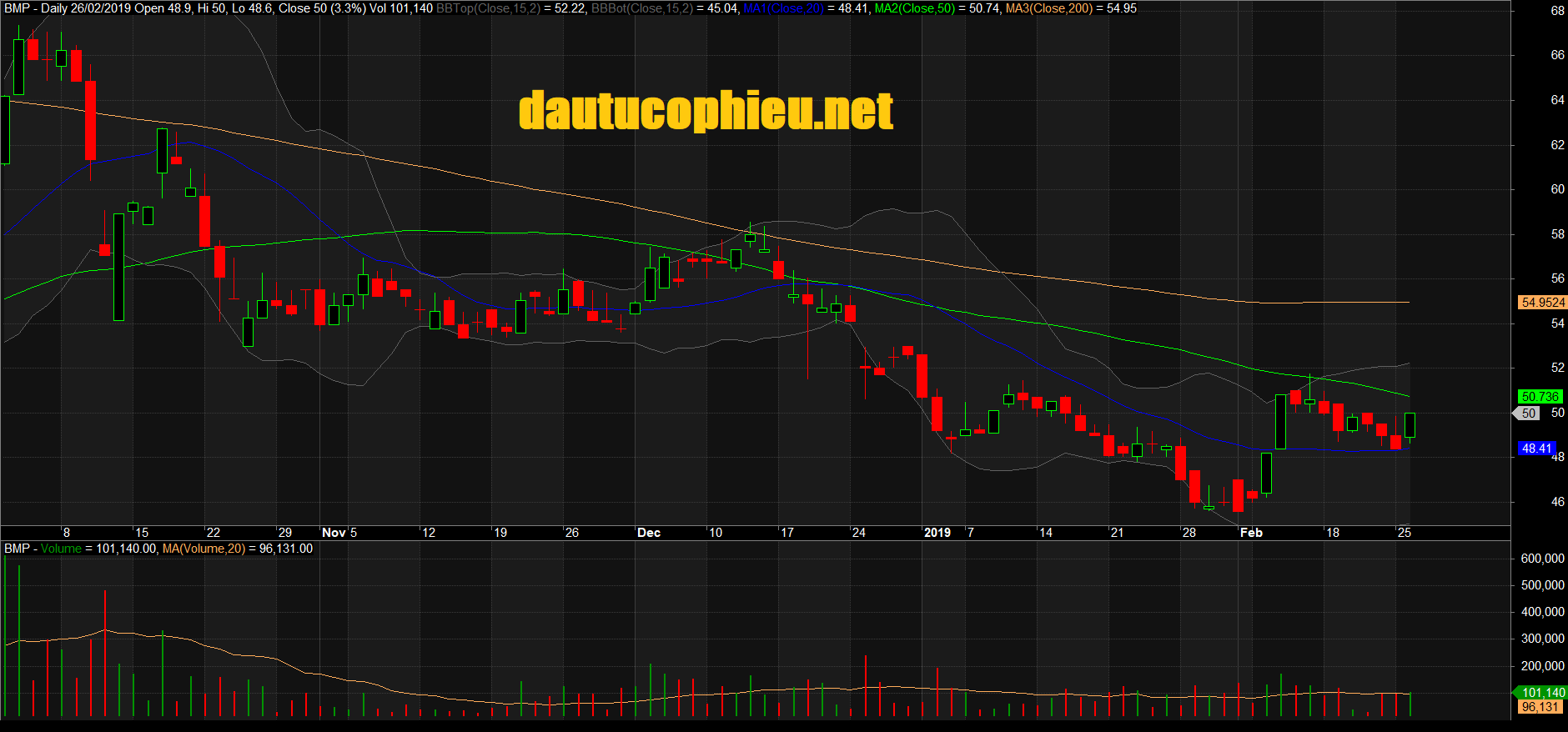Click the BMP - Daily 26/02/2019 title text
The height and width of the screenshot is (732, 1568).
(67, 8)
